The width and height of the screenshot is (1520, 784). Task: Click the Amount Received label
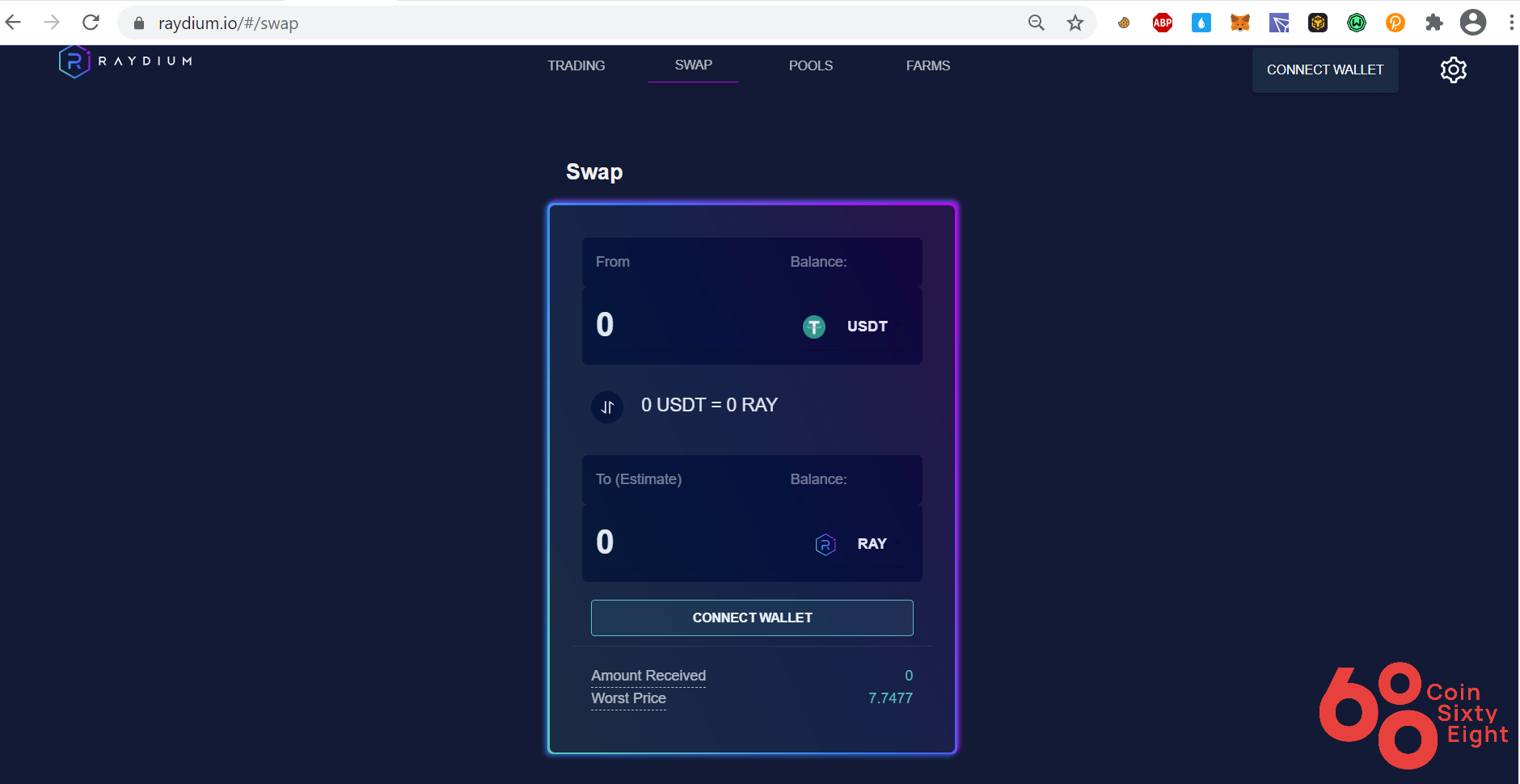(648, 676)
